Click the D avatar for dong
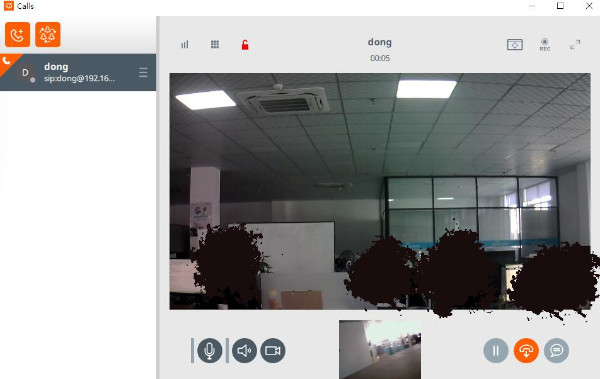600x379 pixels. coord(26,72)
